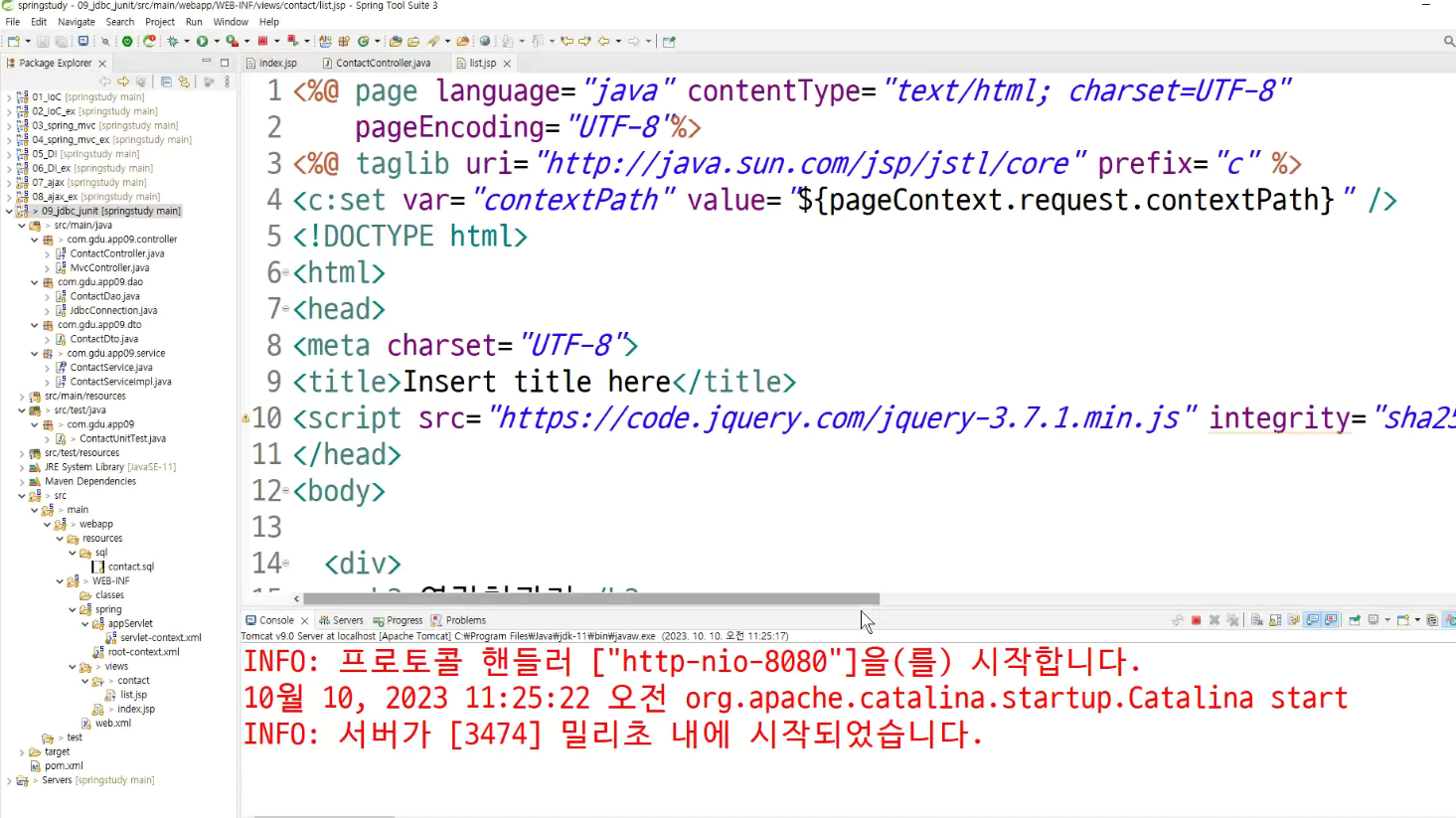Open the New file dropdown arrow
Viewport: 1456px width, 818px height.
[28, 42]
